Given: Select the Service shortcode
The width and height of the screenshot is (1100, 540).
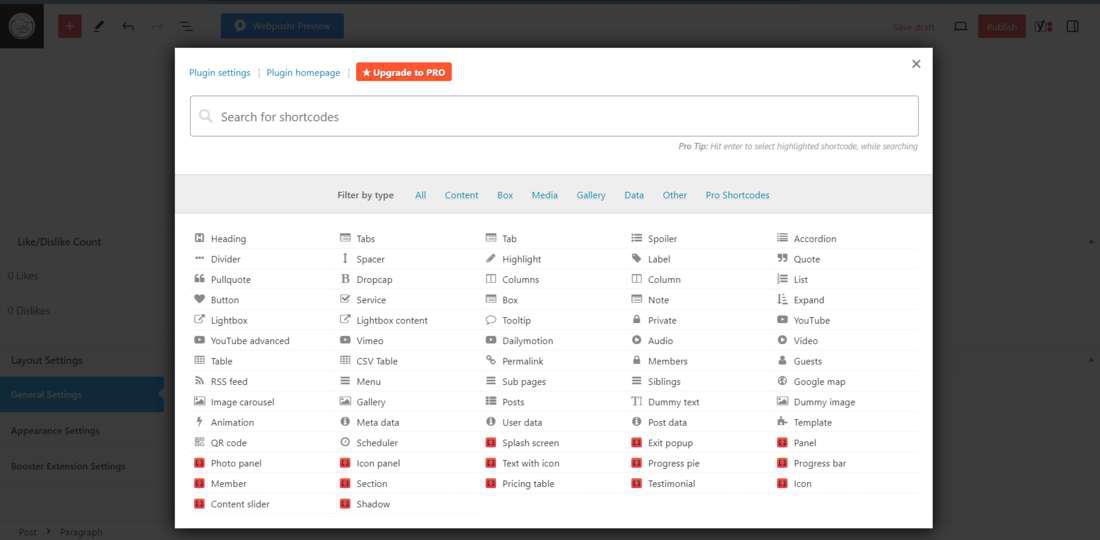Looking at the screenshot, I should click(363, 299).
